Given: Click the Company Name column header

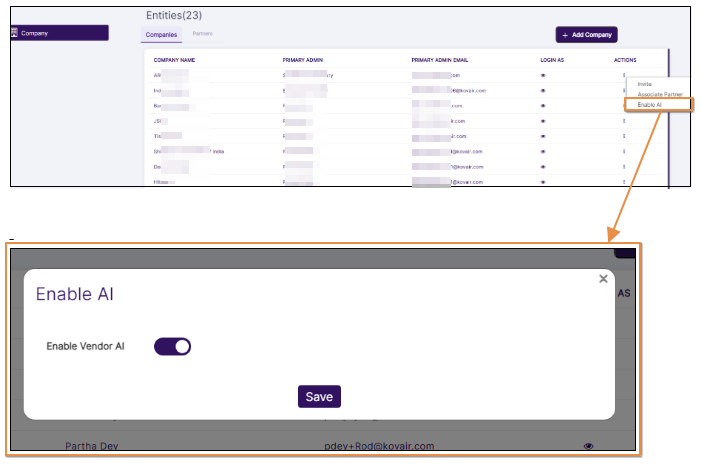Looking at the screenshot, I should 174,60.
